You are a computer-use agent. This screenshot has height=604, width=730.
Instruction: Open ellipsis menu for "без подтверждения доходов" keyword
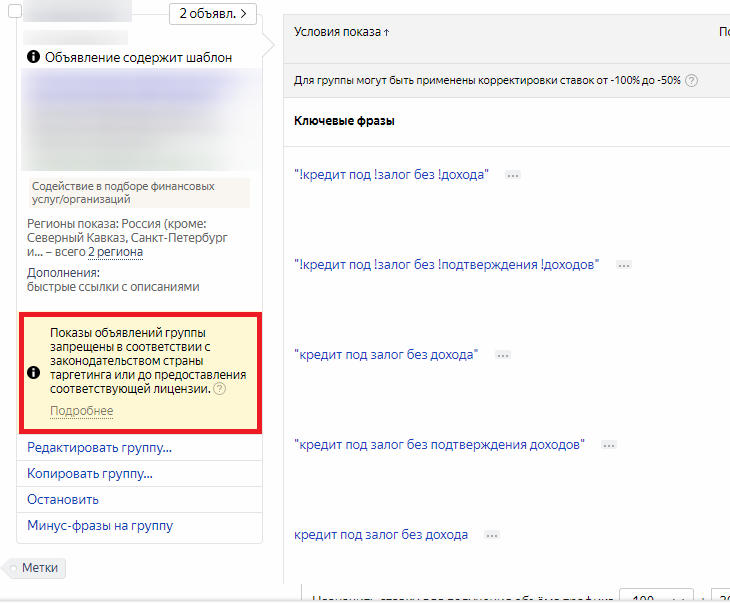tap(608, 445)
